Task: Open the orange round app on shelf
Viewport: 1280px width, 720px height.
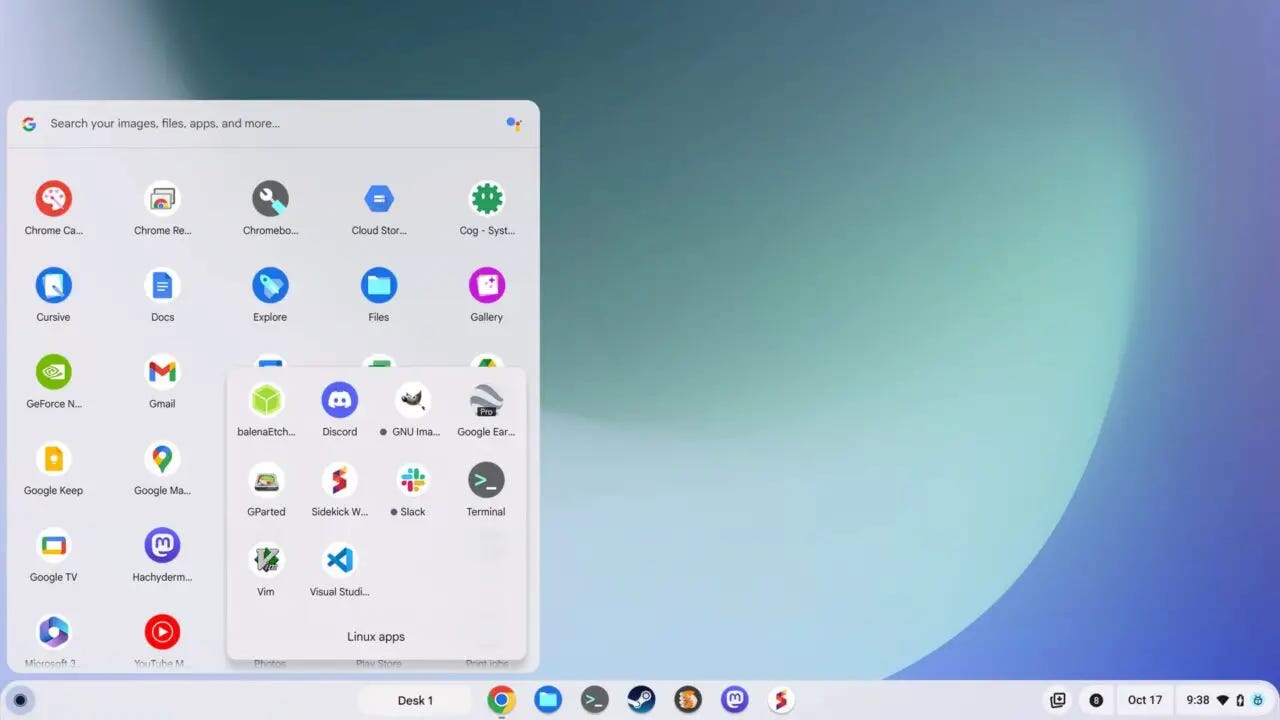Action: (688, 700)
